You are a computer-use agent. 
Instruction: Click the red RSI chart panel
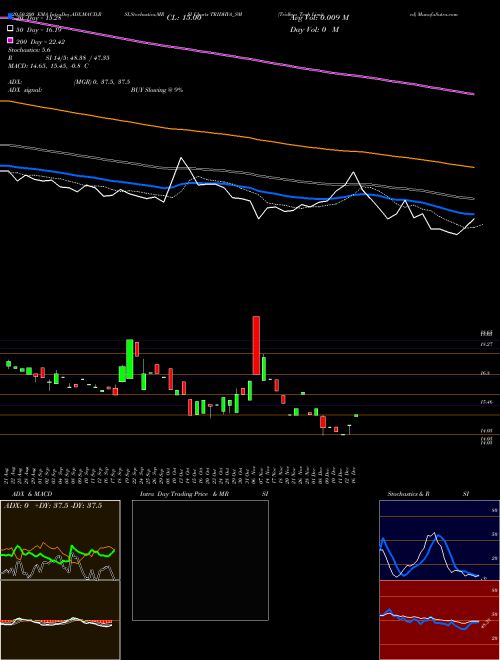point(439,620)
